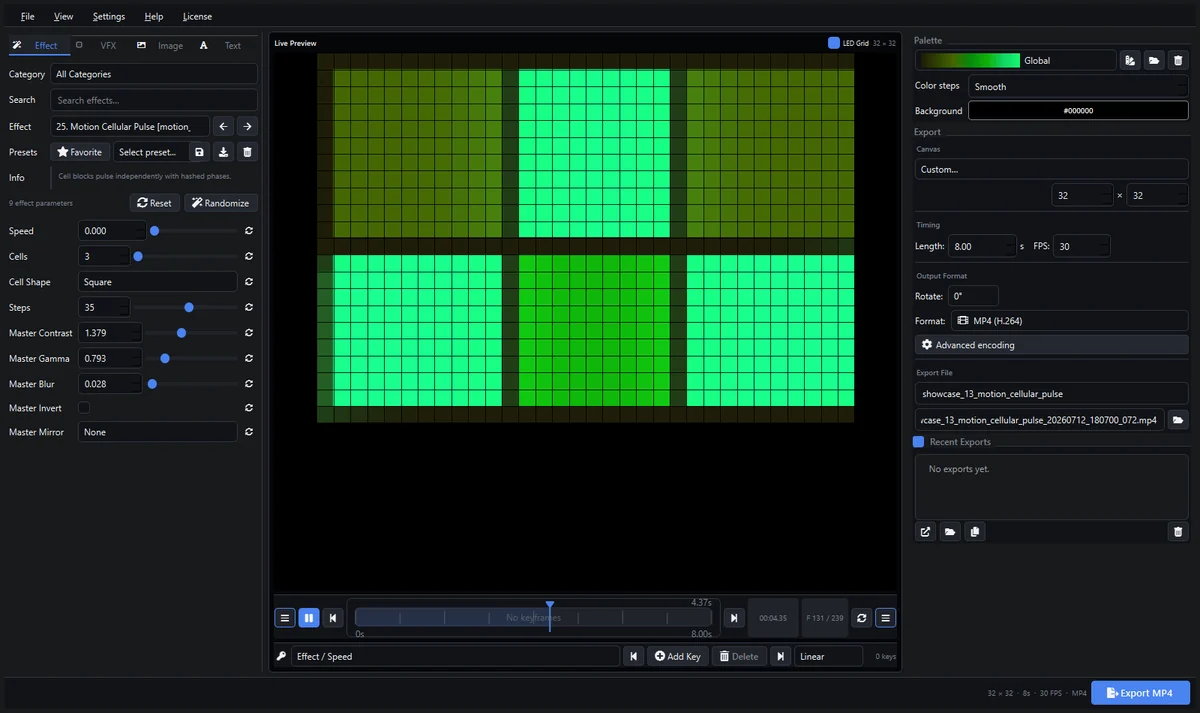Open the Cell Shape dropdown

tap(158, 282)
